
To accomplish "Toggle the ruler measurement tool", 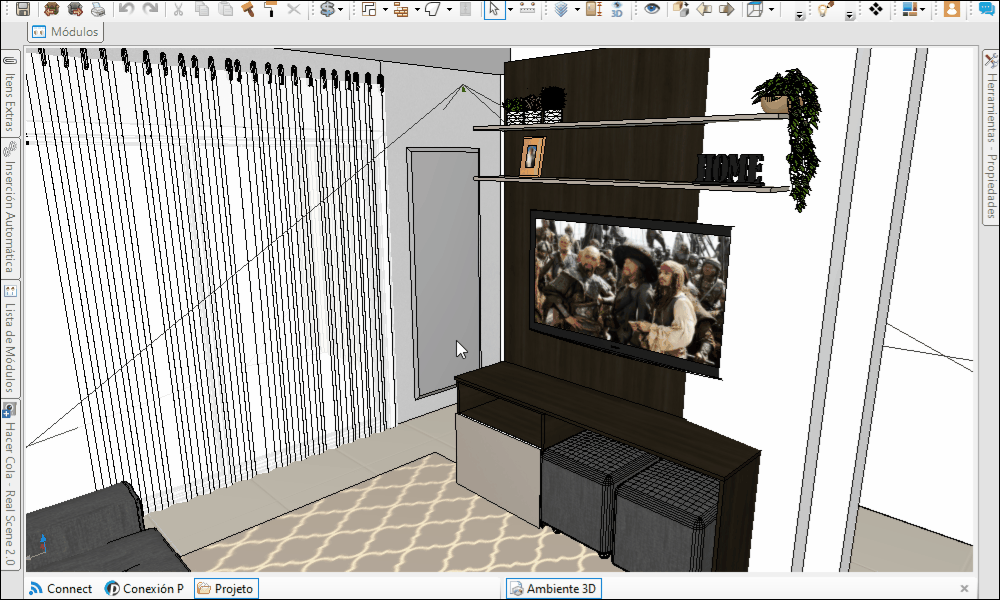I will point(527,10).
